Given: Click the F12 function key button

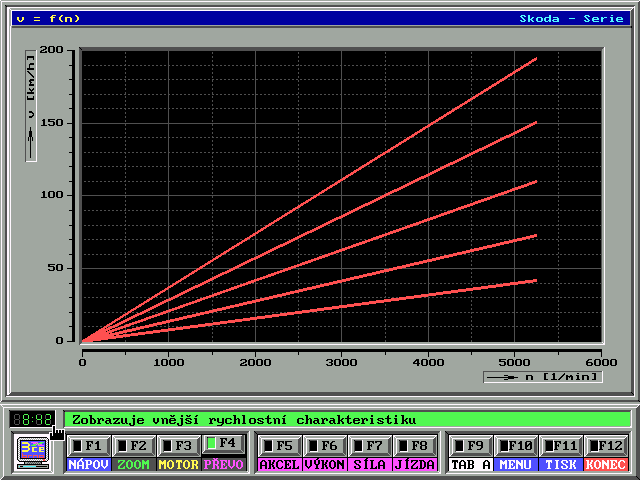Looking at the screenshot, I should (x=605, y=446).
